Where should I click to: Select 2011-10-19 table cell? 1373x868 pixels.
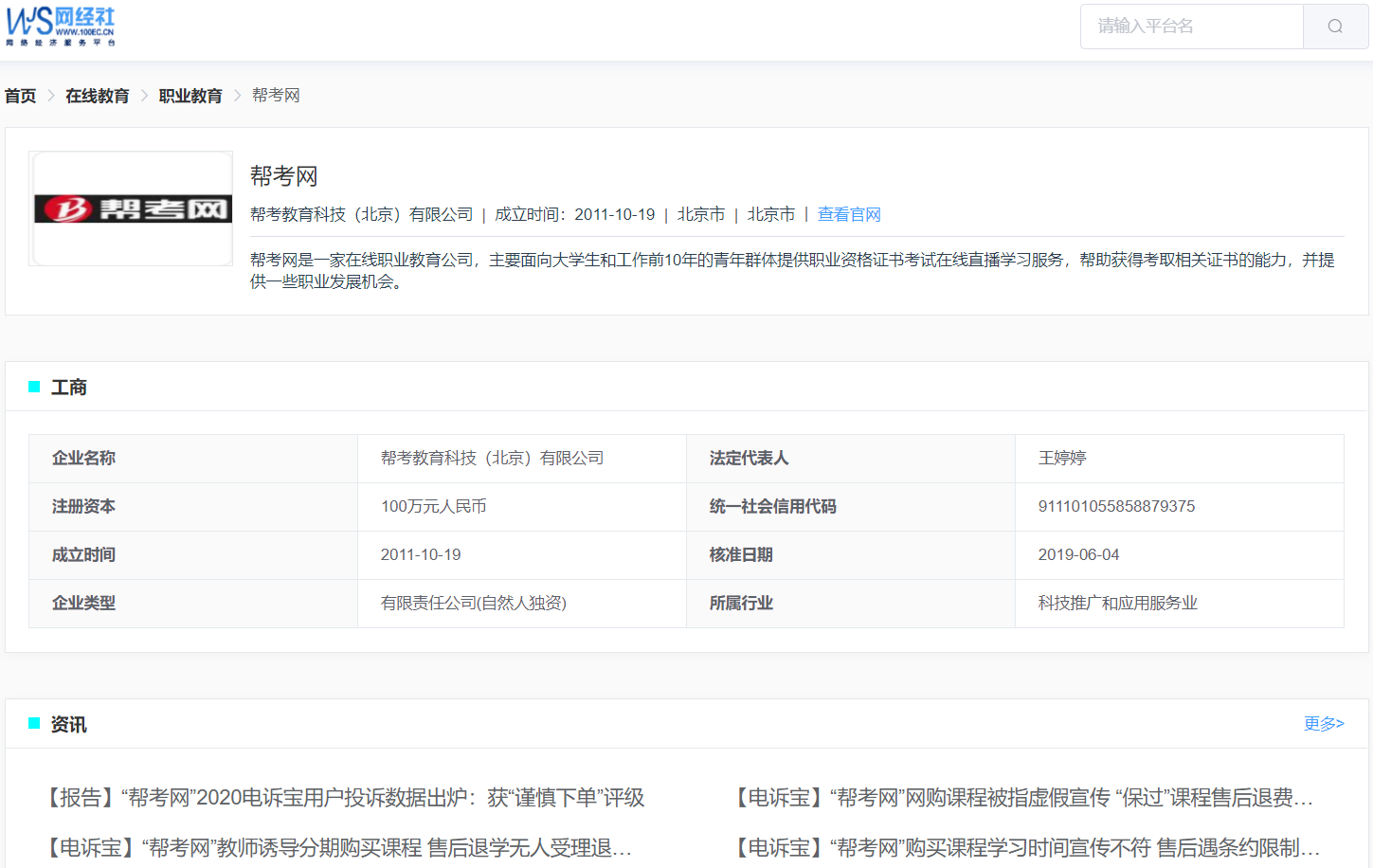(x=522, y=555)
